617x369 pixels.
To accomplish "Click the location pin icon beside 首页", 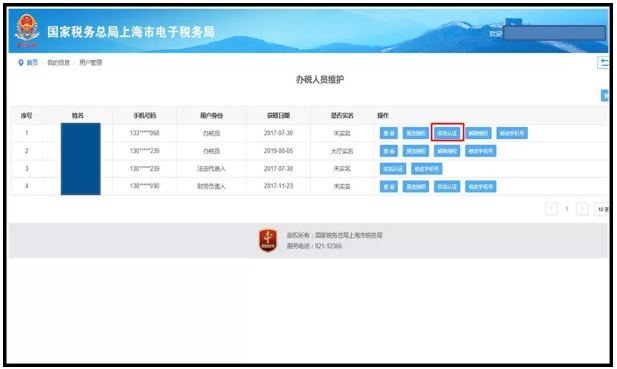I will click(x=21, y=63).
